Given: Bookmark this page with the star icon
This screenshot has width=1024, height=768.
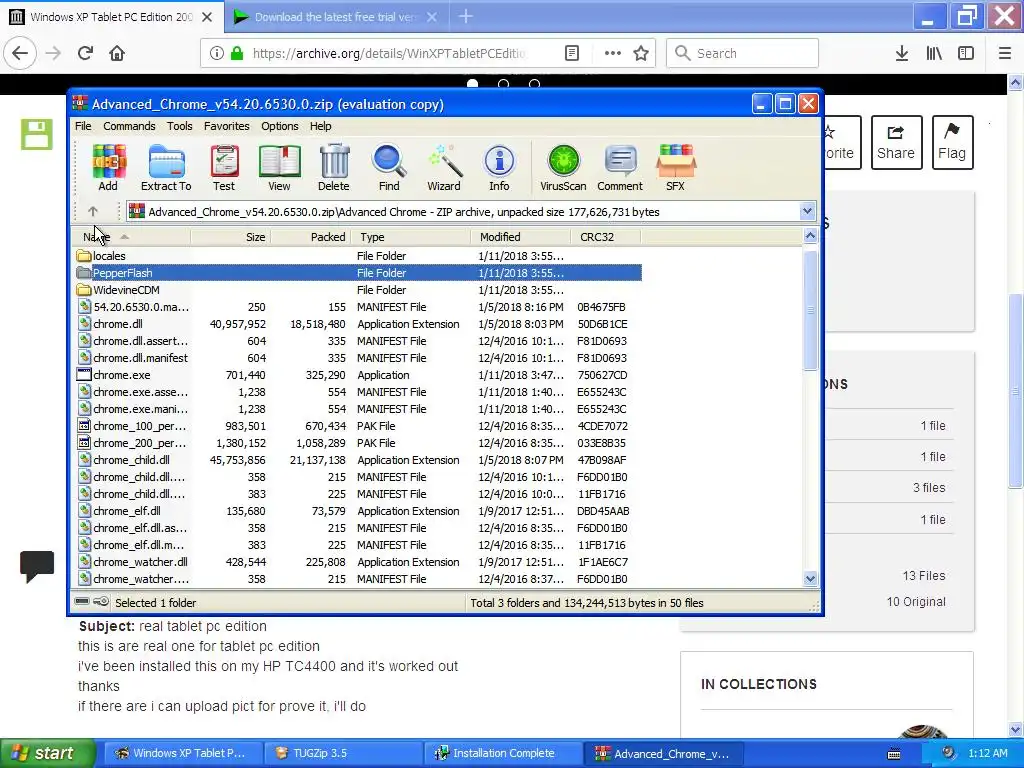Looking at the screenshot, I should coord(641,53).
